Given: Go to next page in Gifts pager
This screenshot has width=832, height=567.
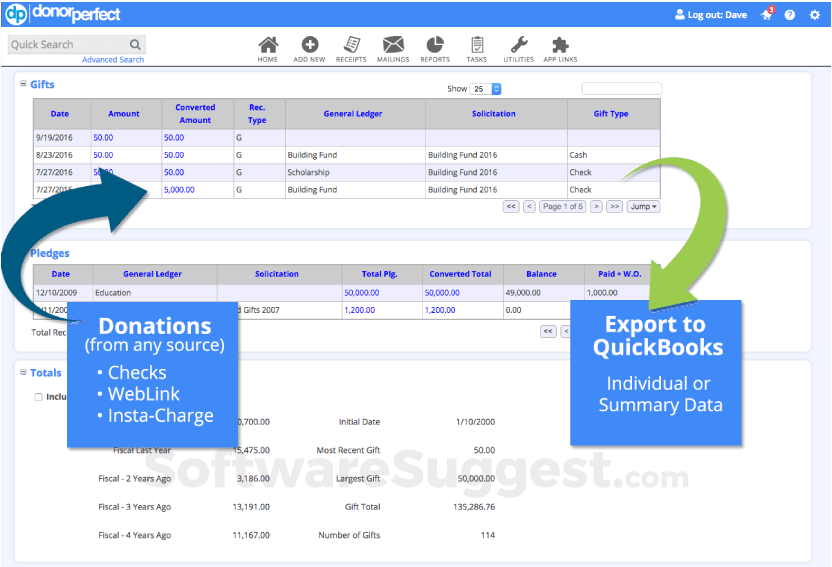Looking at the screenshot, I should click(596, 206).
